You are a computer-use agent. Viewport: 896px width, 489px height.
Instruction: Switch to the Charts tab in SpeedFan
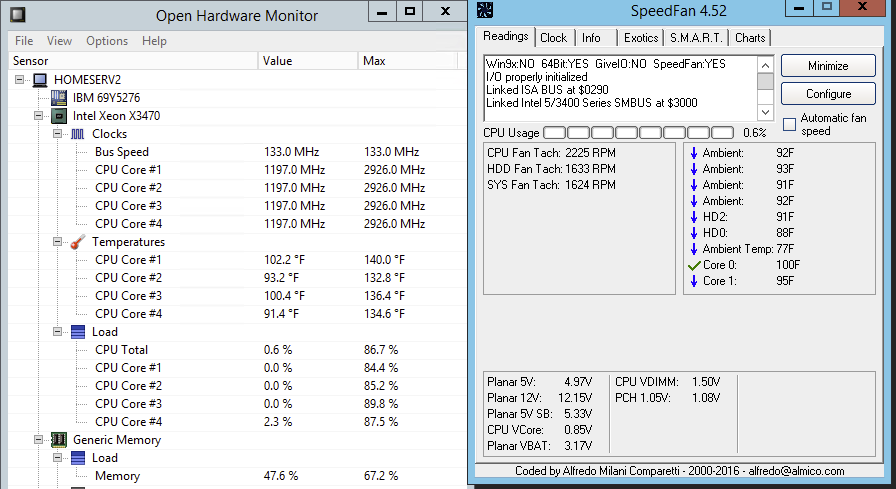[x=750, y=38]
